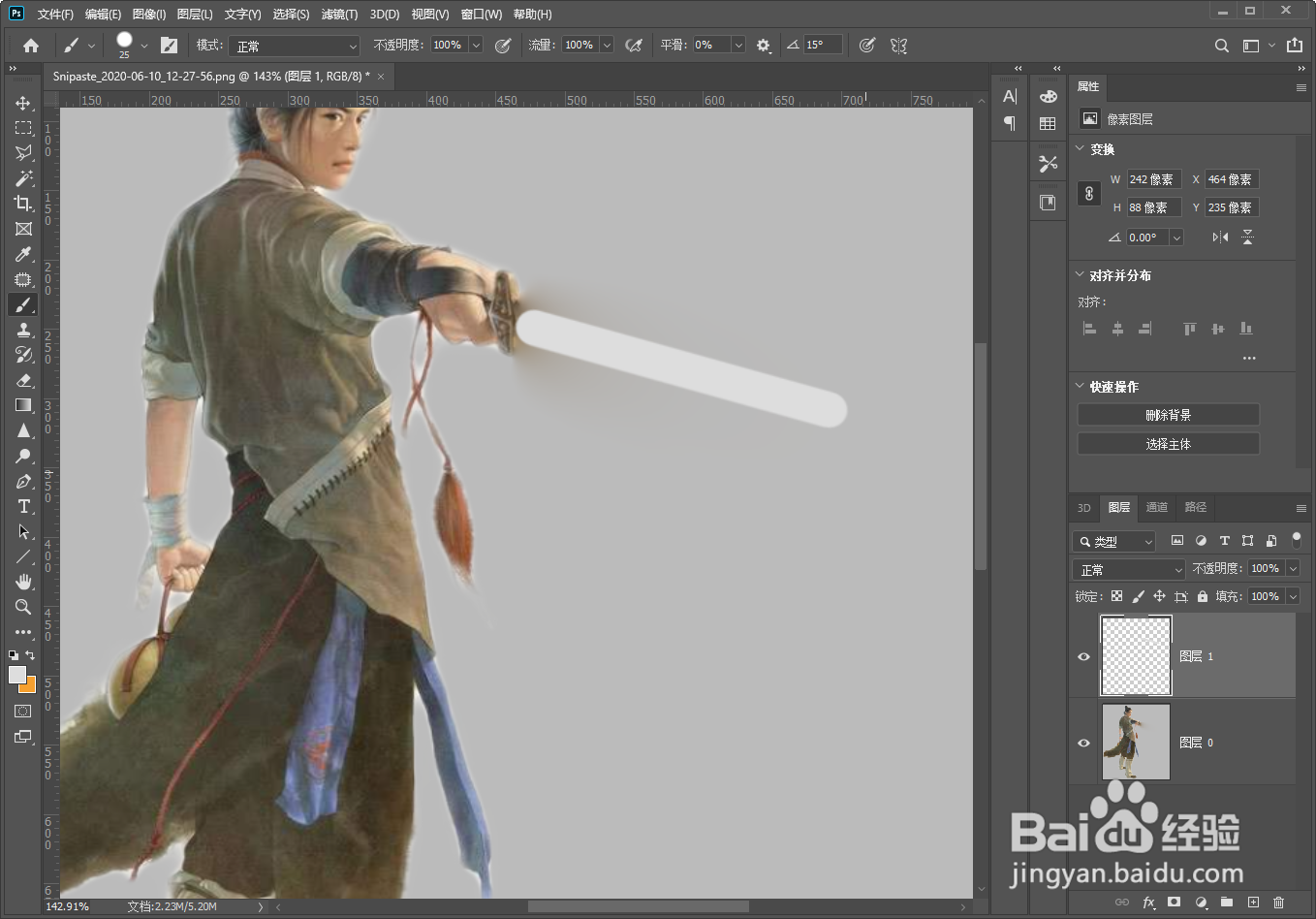
Task: Switch to the 通道 tab
Action: coord(1157,507)
